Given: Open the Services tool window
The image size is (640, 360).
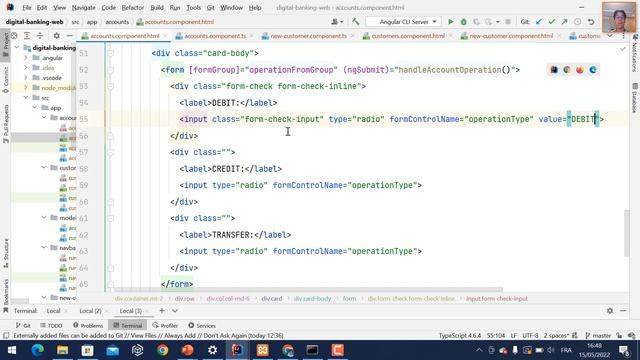Looking at the screenshot, I should [202, 326].
